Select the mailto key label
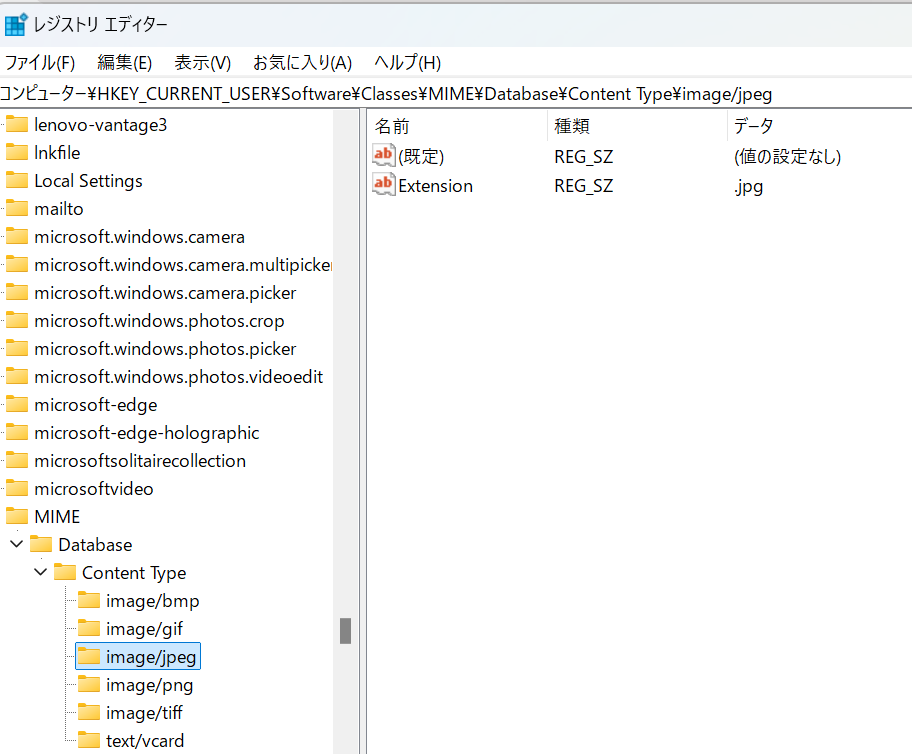 [59, 209]
